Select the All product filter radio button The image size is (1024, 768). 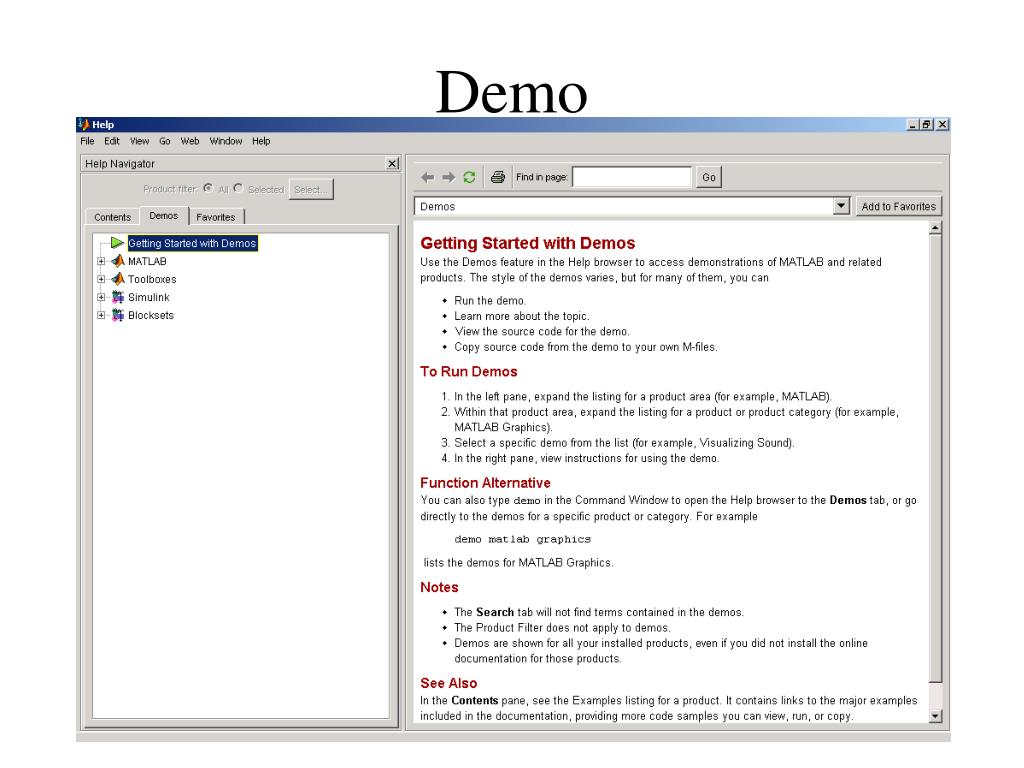click(208, 188)
